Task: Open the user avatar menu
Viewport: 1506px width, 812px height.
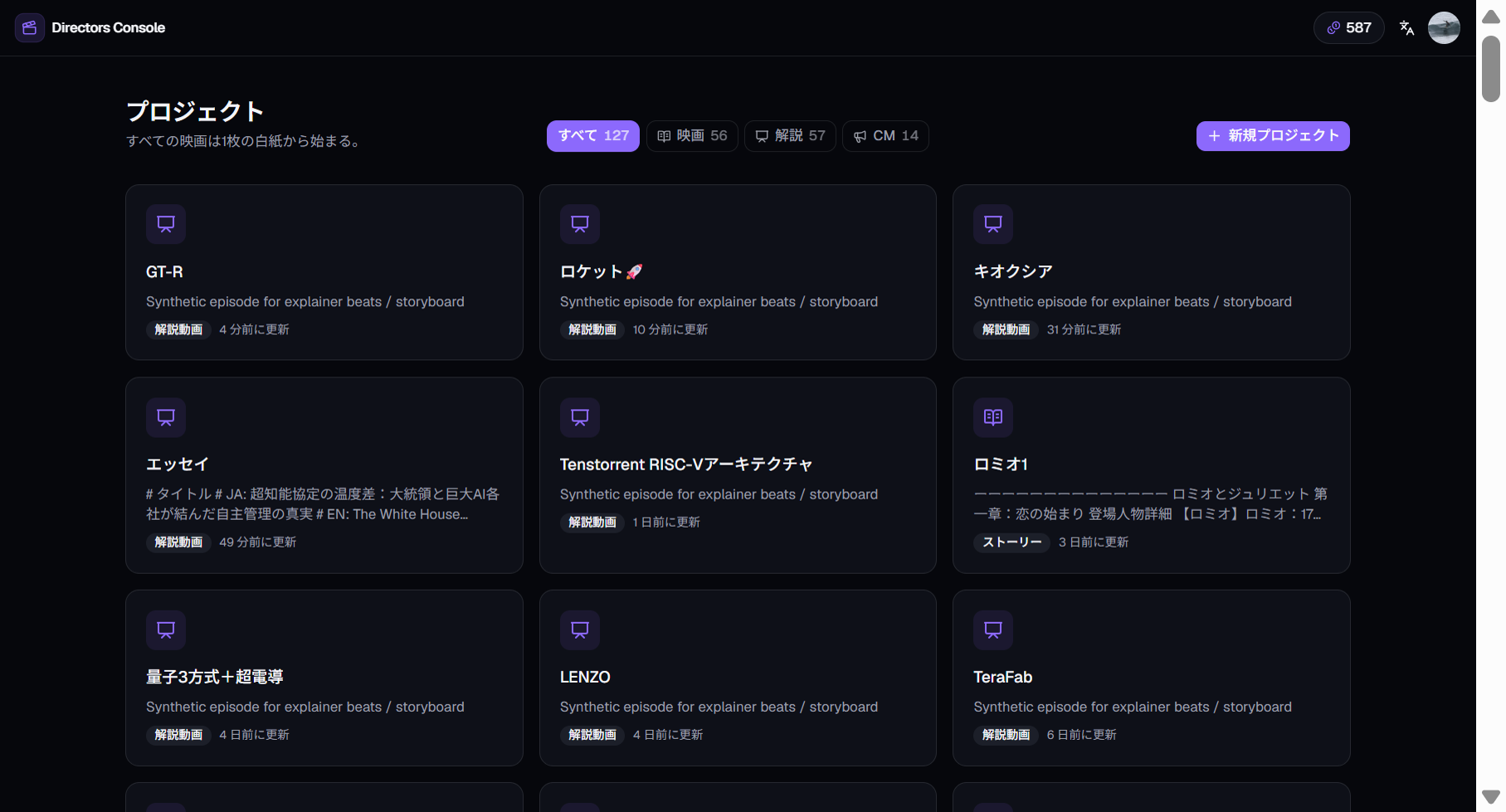Action: pos(1444,28)
